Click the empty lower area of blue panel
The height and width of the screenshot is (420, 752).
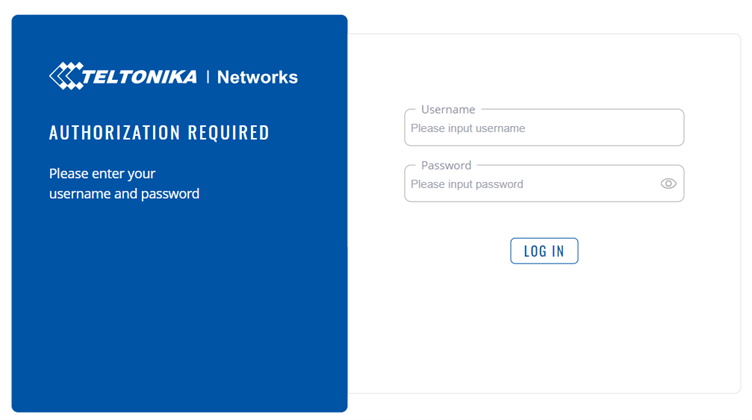[x=180, y=320]
